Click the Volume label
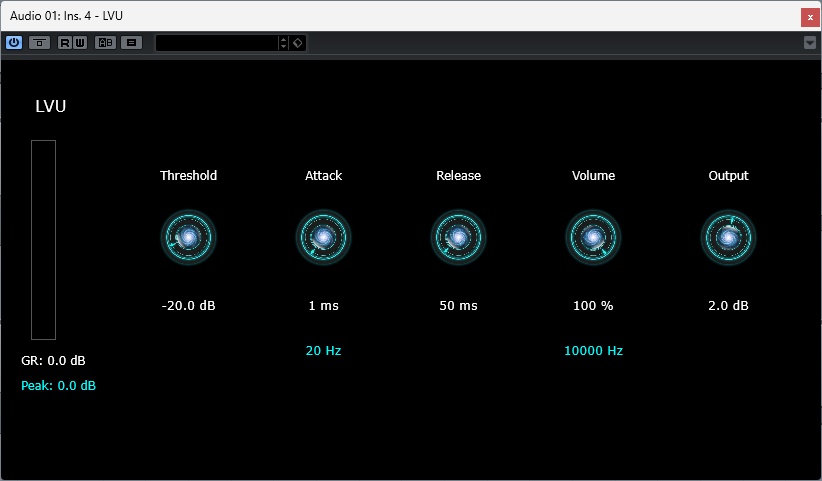 tap(593, 176)
